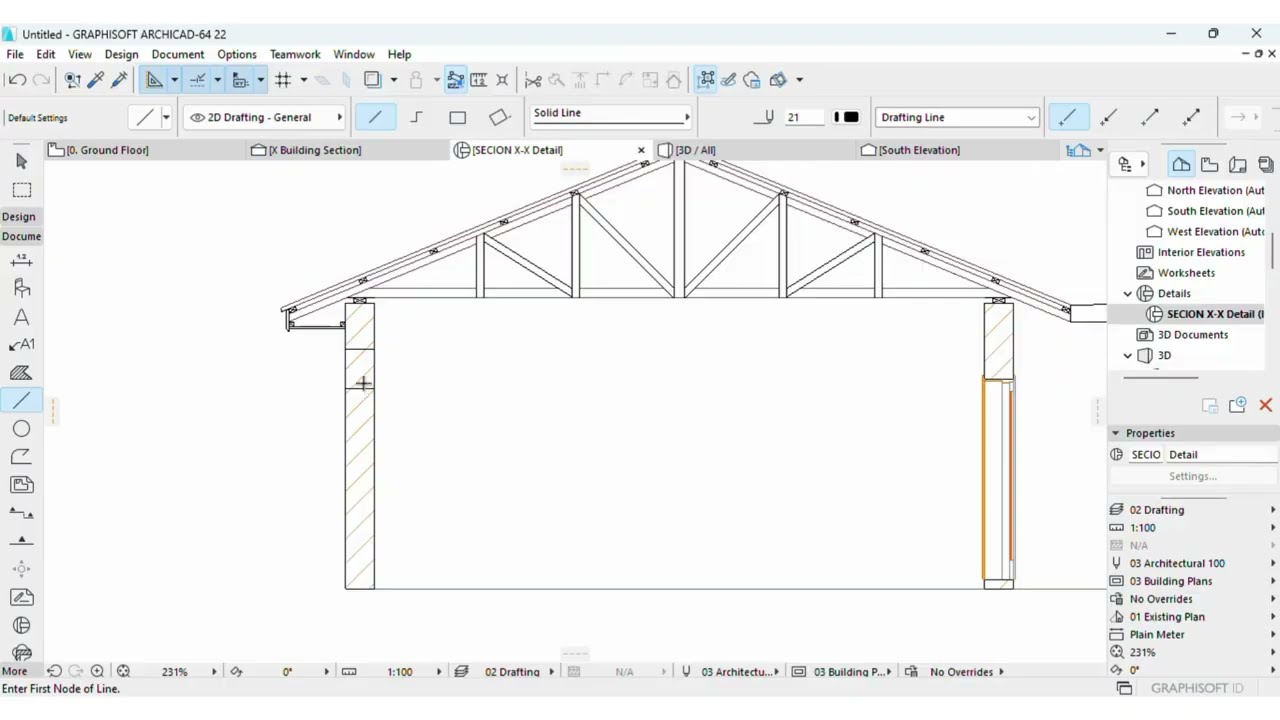Toggle the rectangle geometry method
Screen dimensions: 1280x720
[x=457, y=117]
